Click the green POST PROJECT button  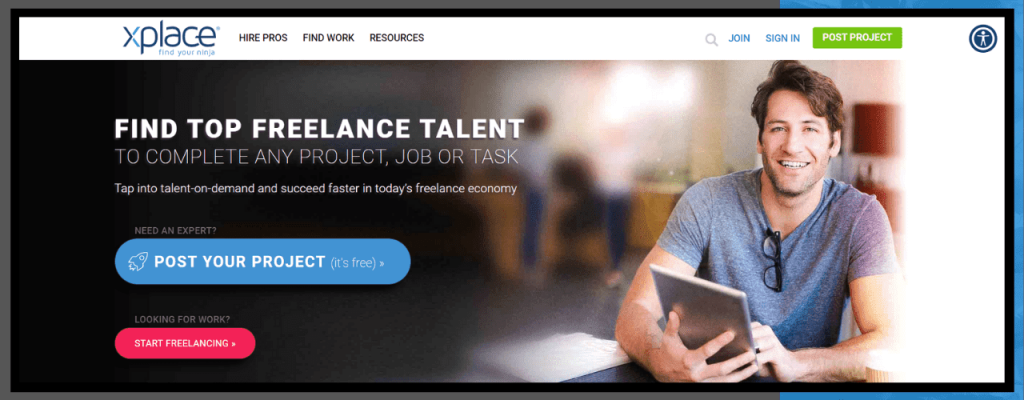pos(857,38)
